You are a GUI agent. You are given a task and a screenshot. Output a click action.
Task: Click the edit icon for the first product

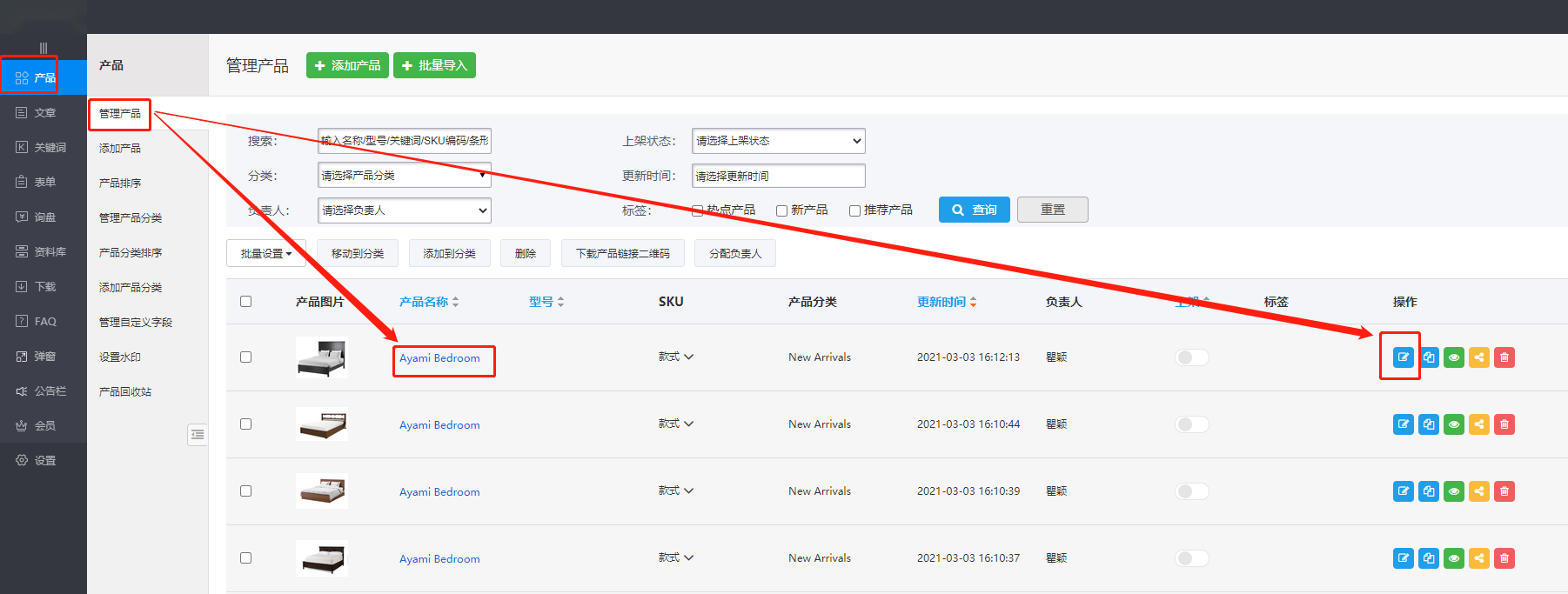1403,357
